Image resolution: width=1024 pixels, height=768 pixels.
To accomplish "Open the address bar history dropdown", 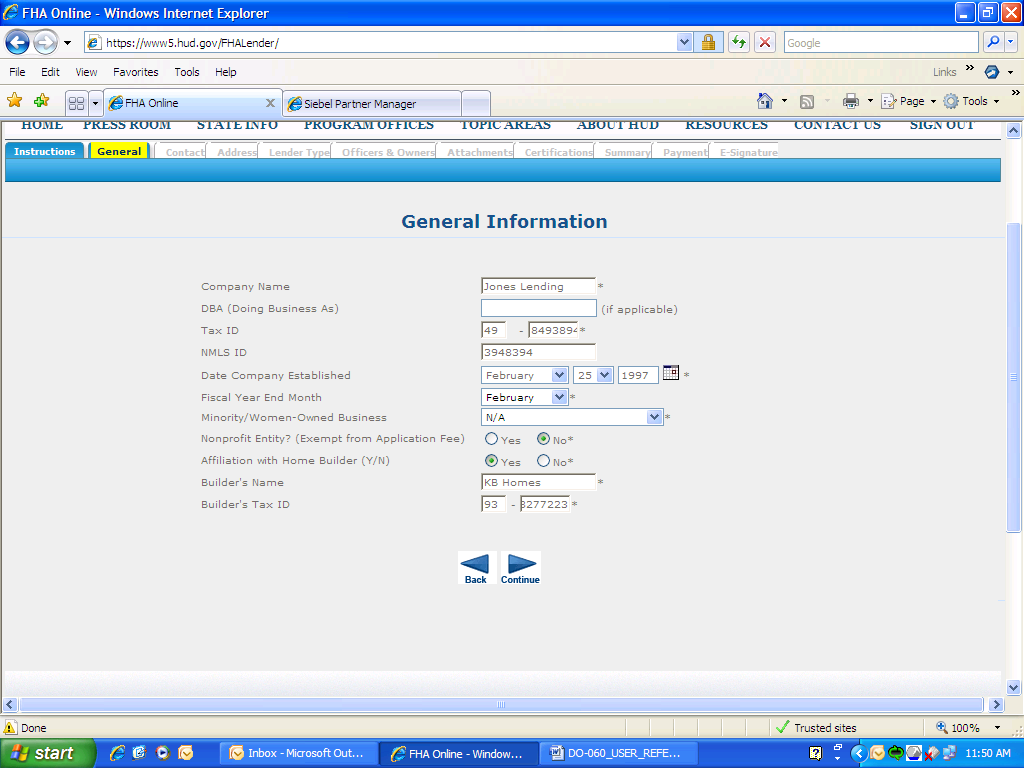I will (x=684, y=42).
